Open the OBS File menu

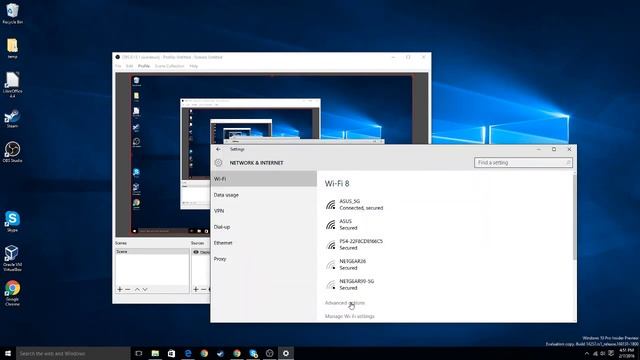click(118, 66)
